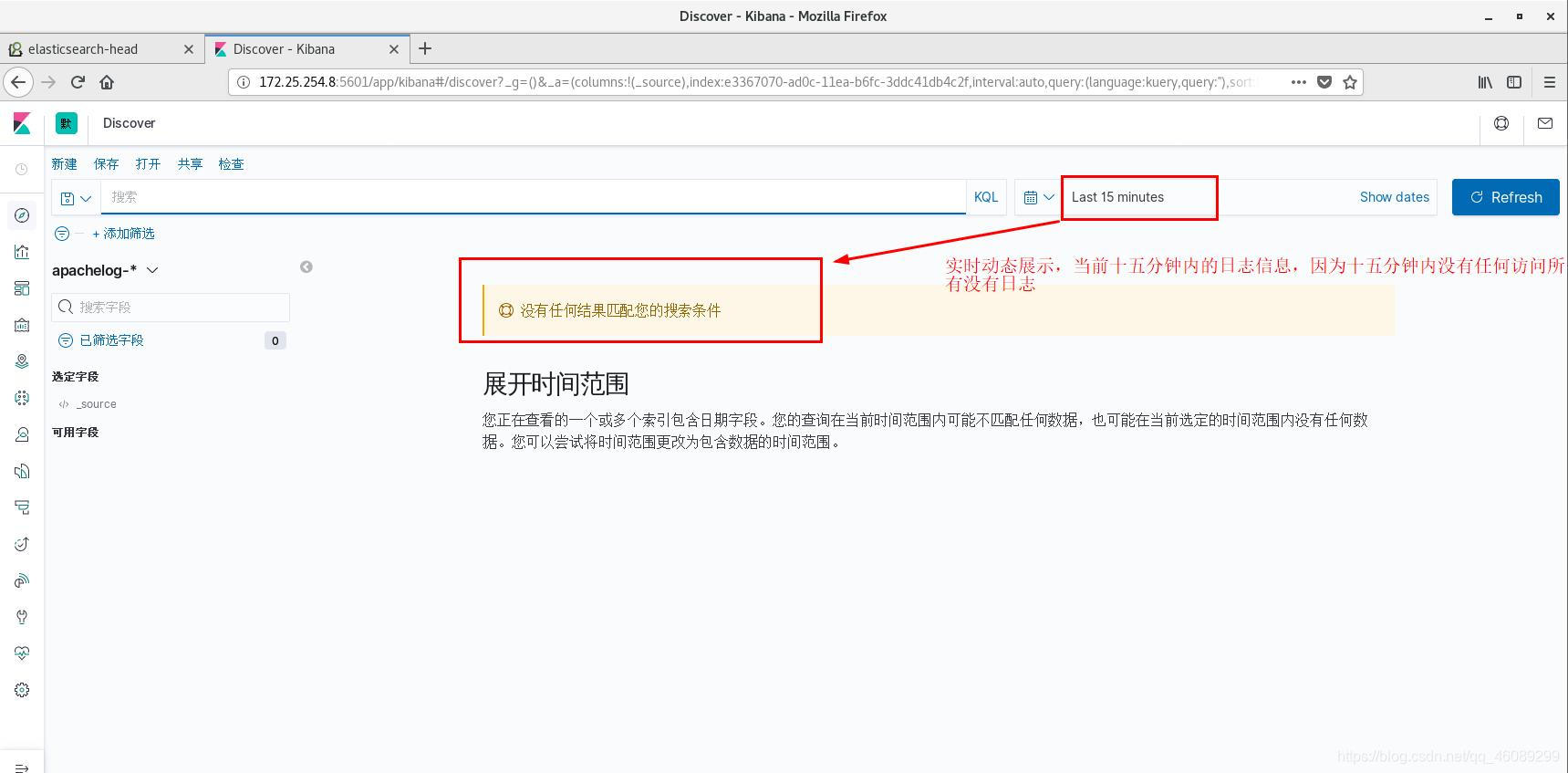Open APM icon in sidebar

[22, 507]
